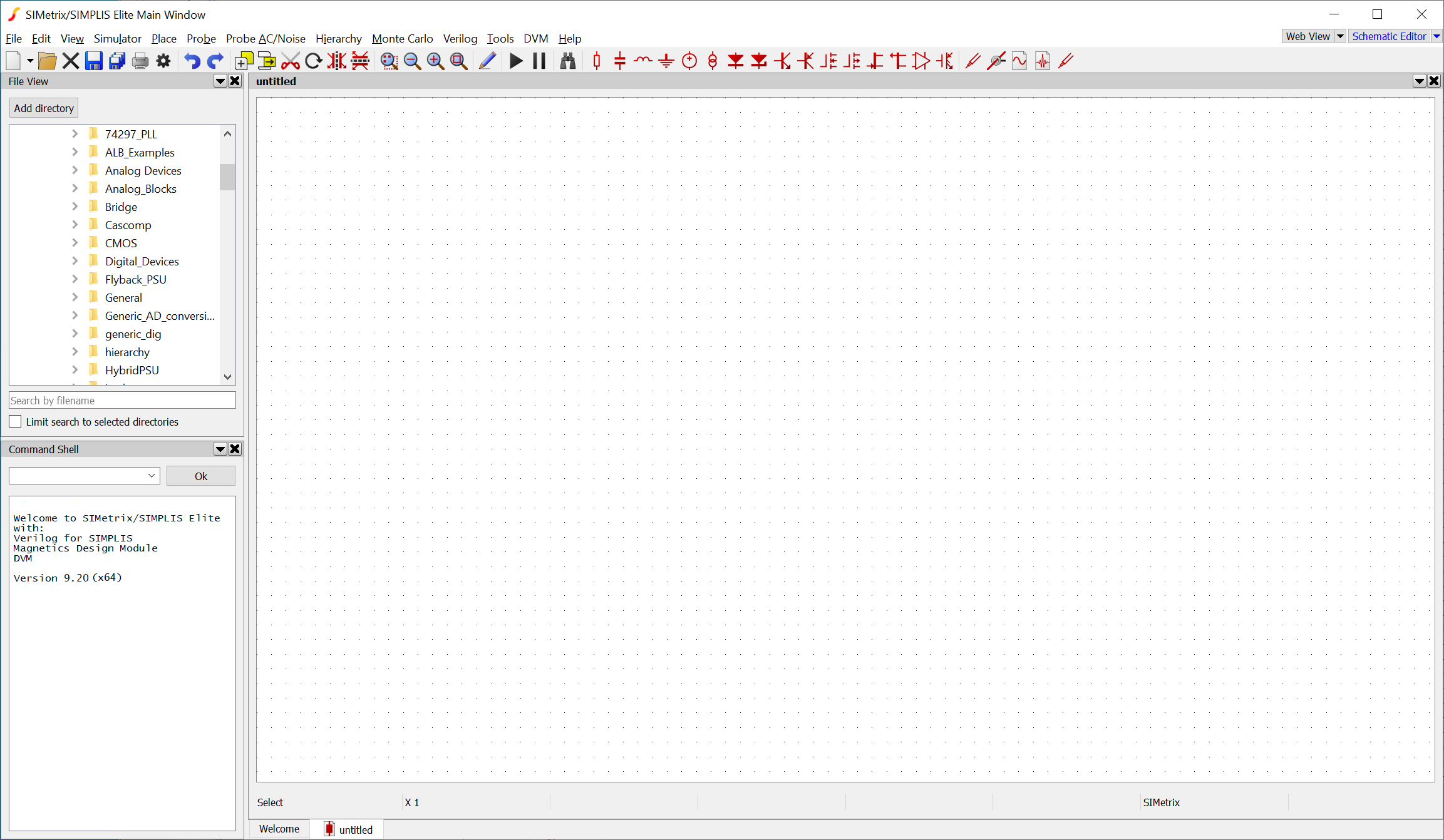1444x840 pixels.
Task: Expand the Analog Devices folder
Action: point(75,170)
